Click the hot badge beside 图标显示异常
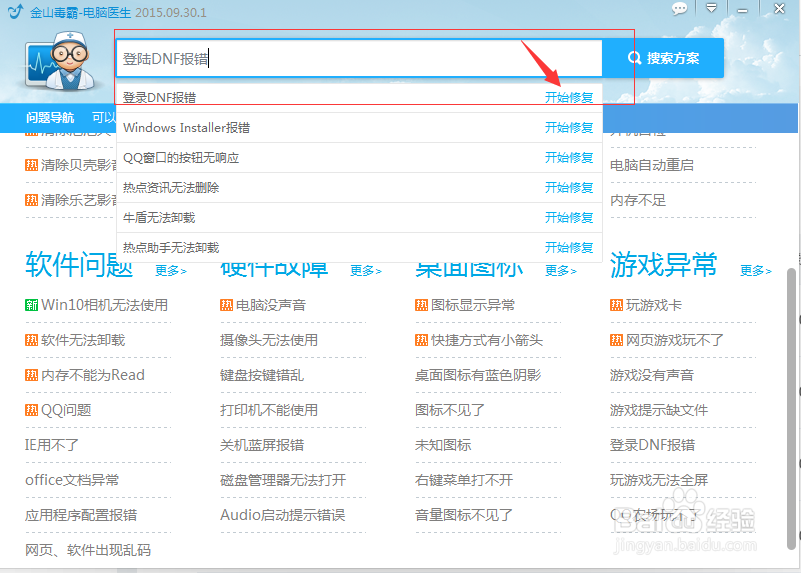801x573 pixels. click(421, 305)
